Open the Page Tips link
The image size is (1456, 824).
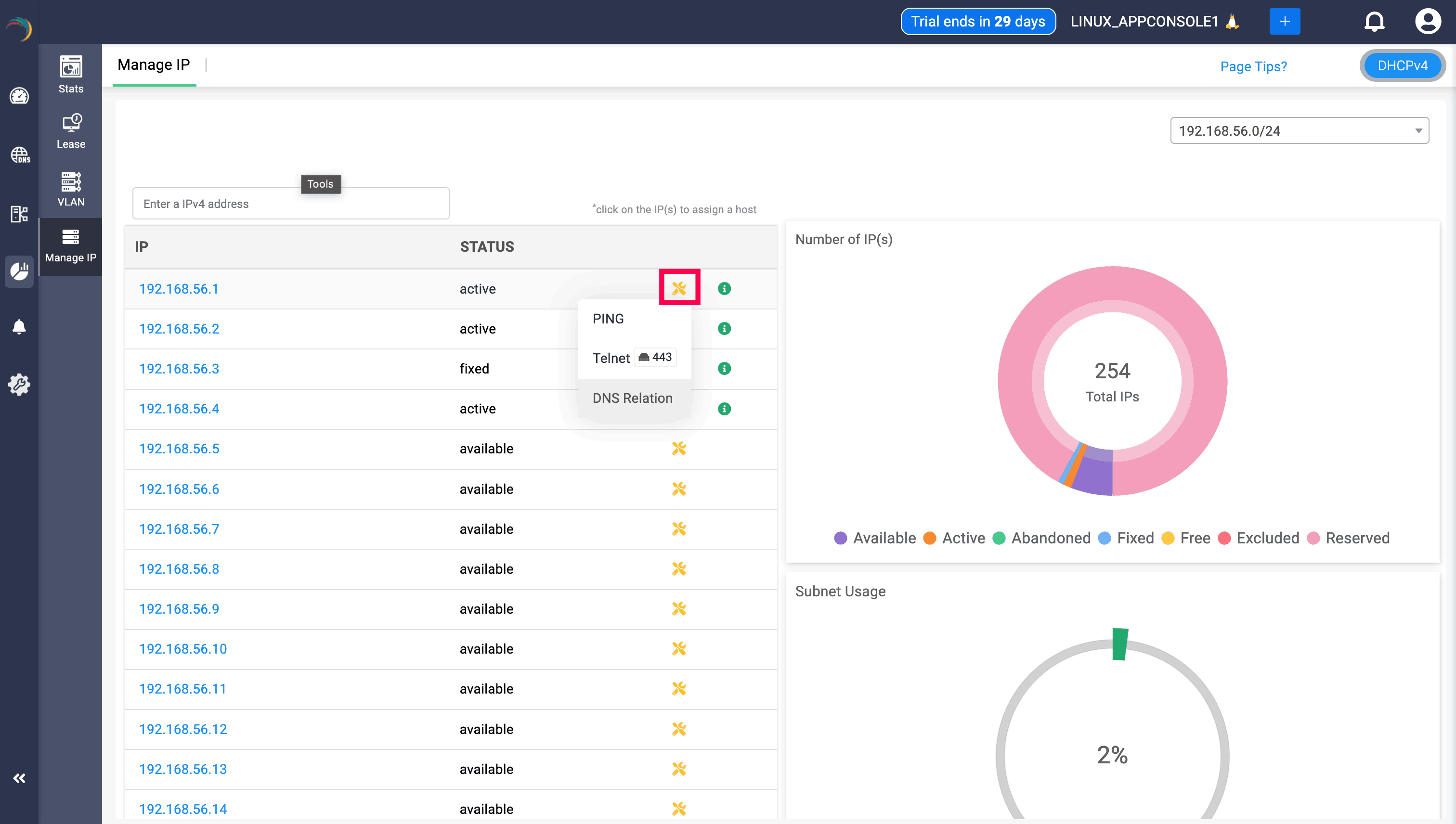1253,67
